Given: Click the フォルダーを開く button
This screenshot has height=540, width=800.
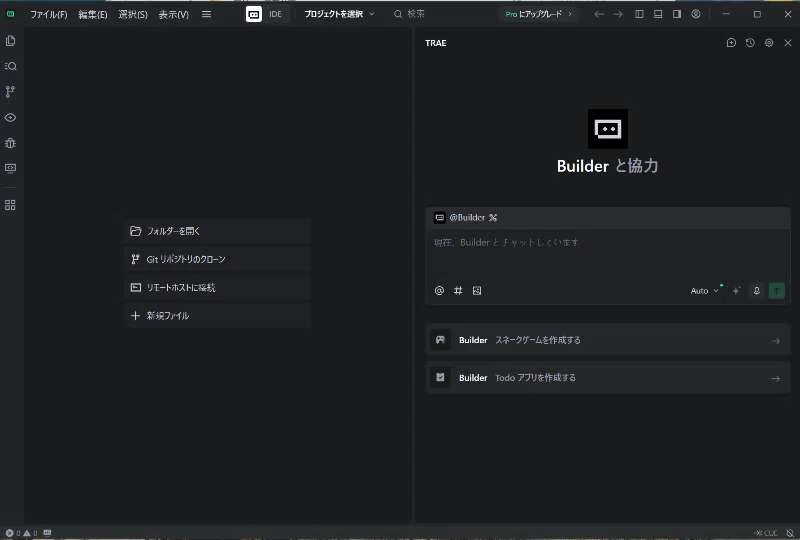Looking at the screenshot, I should point(218,231).
